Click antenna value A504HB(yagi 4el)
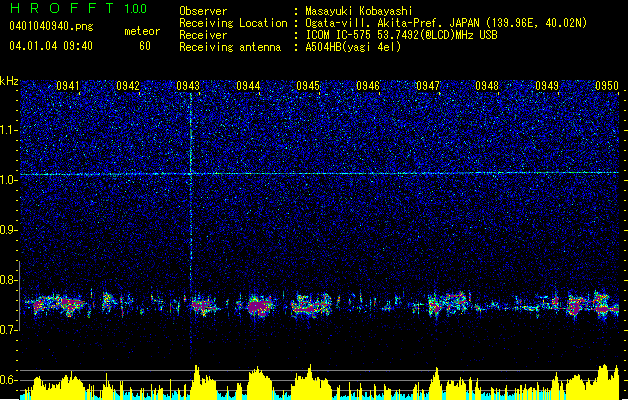This screenshot has height=400, width=629. pos(353,47)
